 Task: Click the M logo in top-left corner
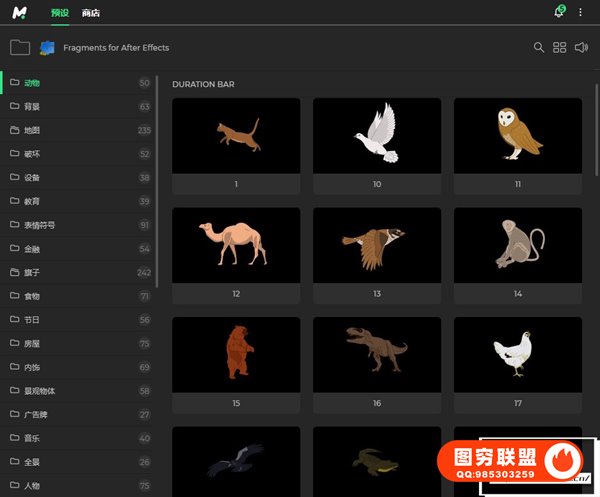click(20, 12)
